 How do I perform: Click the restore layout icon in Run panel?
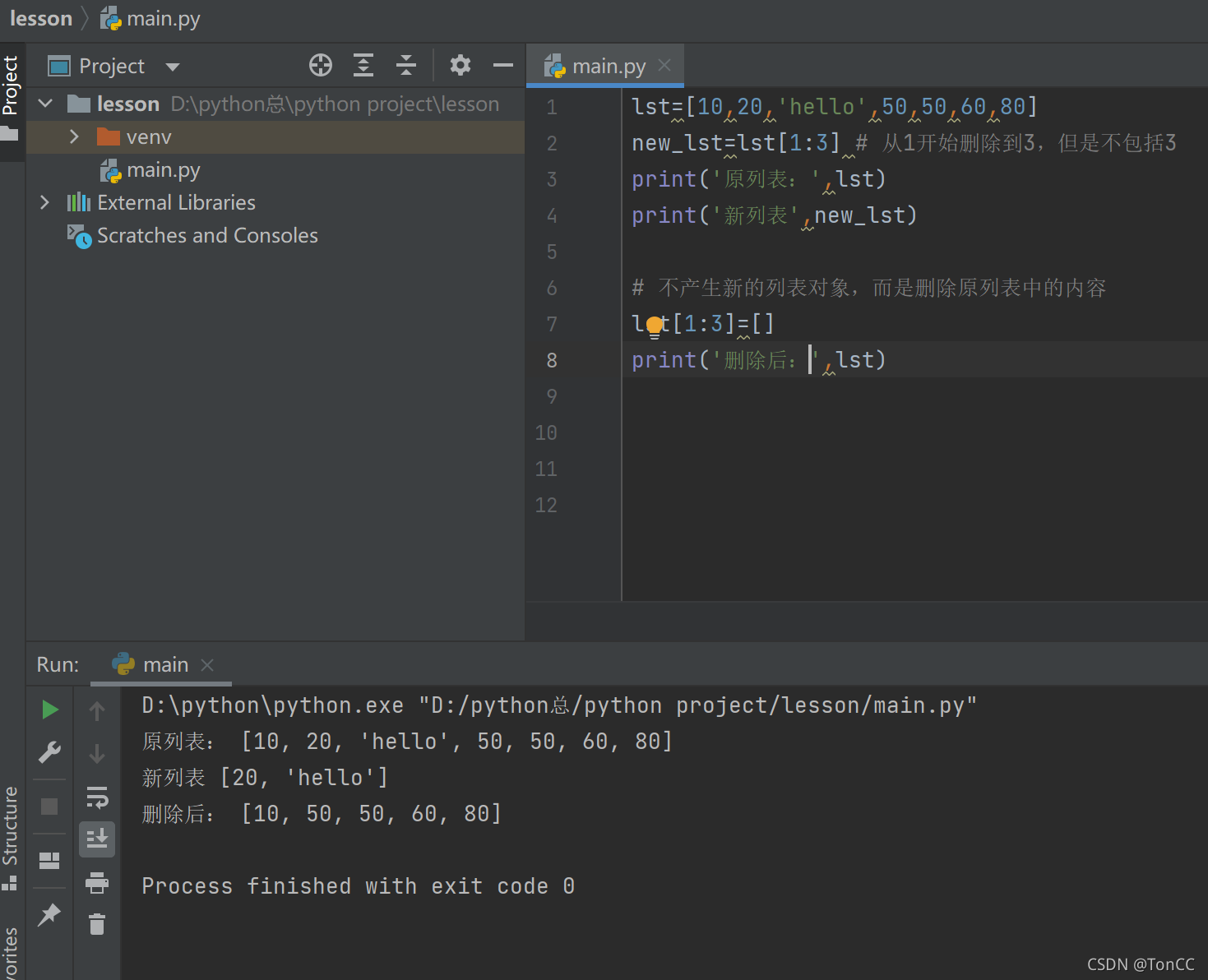pos(49,861)
